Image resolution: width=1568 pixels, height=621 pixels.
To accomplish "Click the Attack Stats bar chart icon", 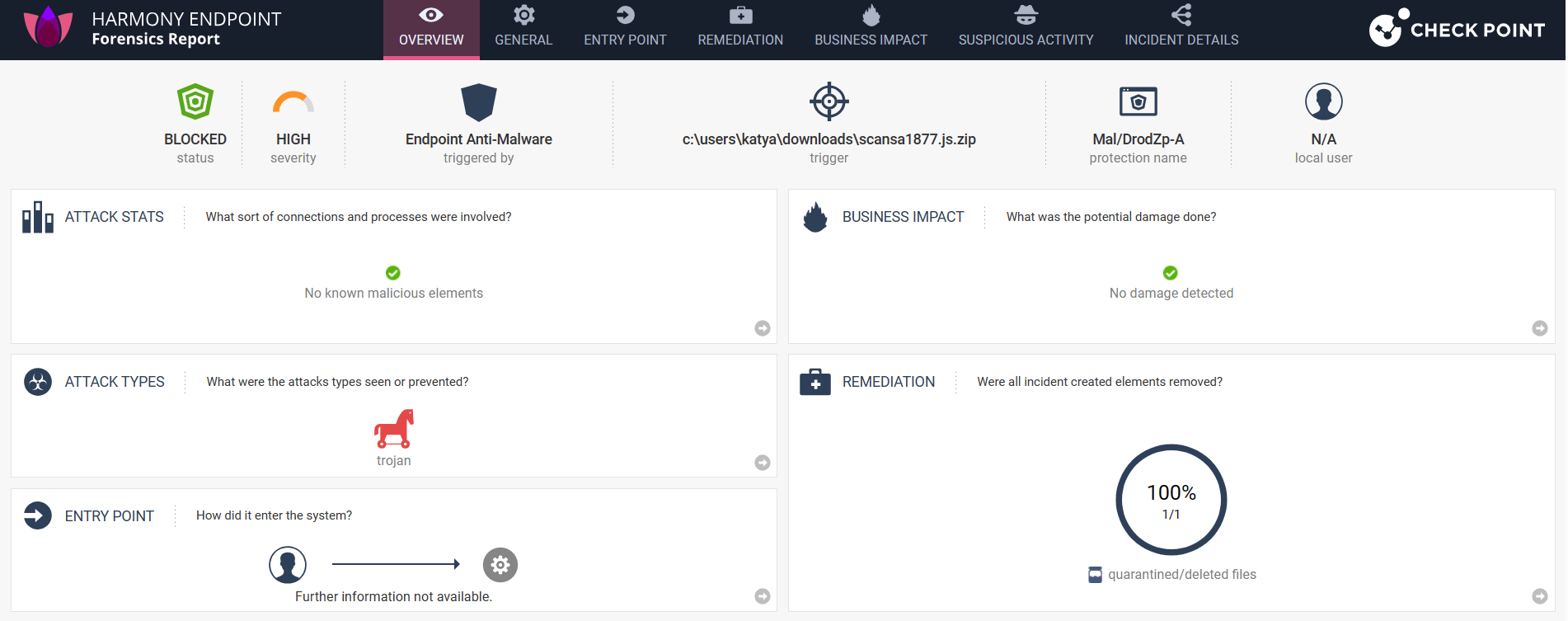I will coord(38,217).
